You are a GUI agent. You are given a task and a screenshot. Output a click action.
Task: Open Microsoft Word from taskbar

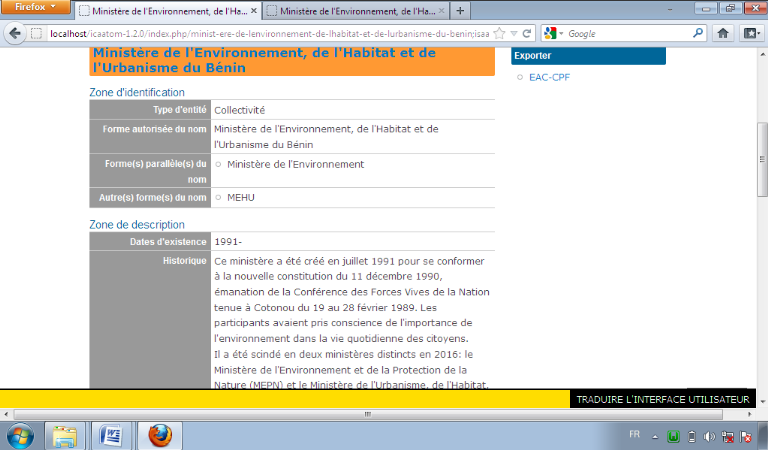tap(111, 435)
